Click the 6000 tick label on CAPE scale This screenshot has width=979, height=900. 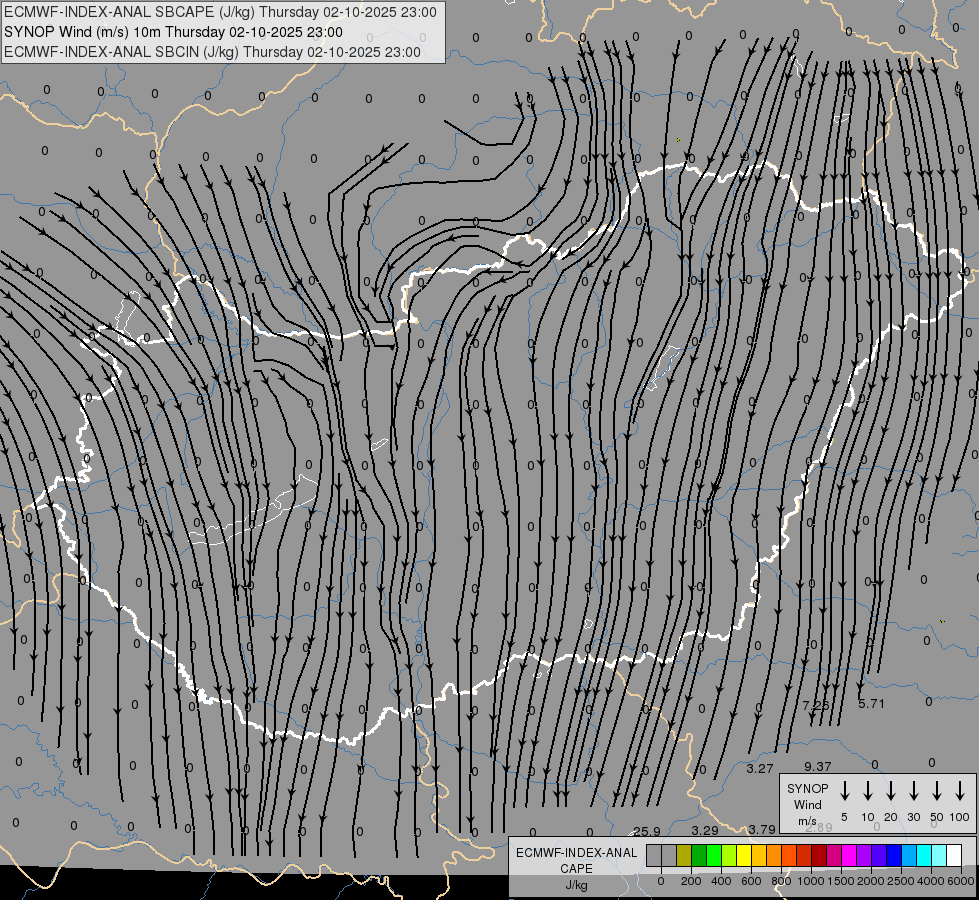[961, 881]
